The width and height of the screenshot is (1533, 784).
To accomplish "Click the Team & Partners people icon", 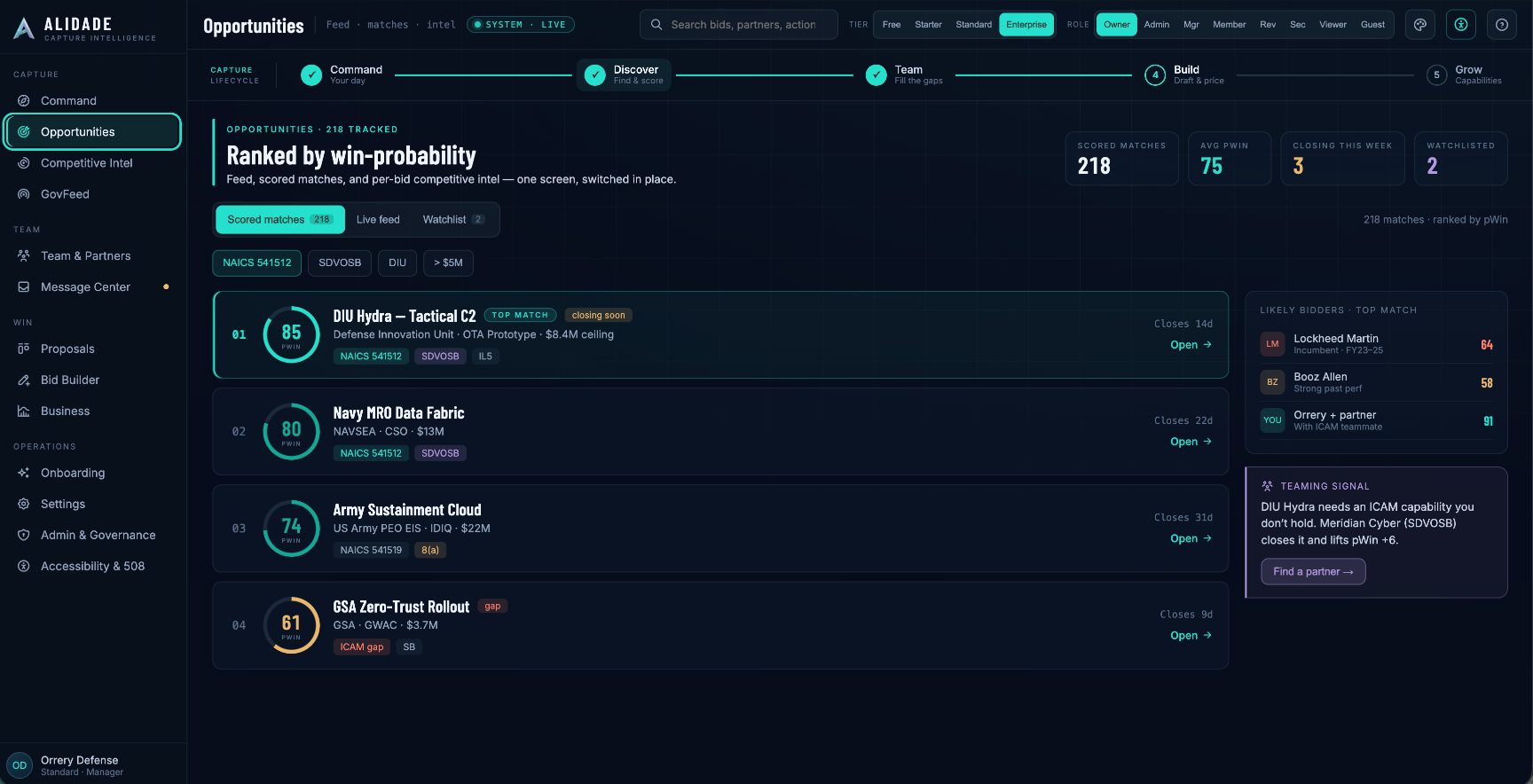I will pos(24,256).
